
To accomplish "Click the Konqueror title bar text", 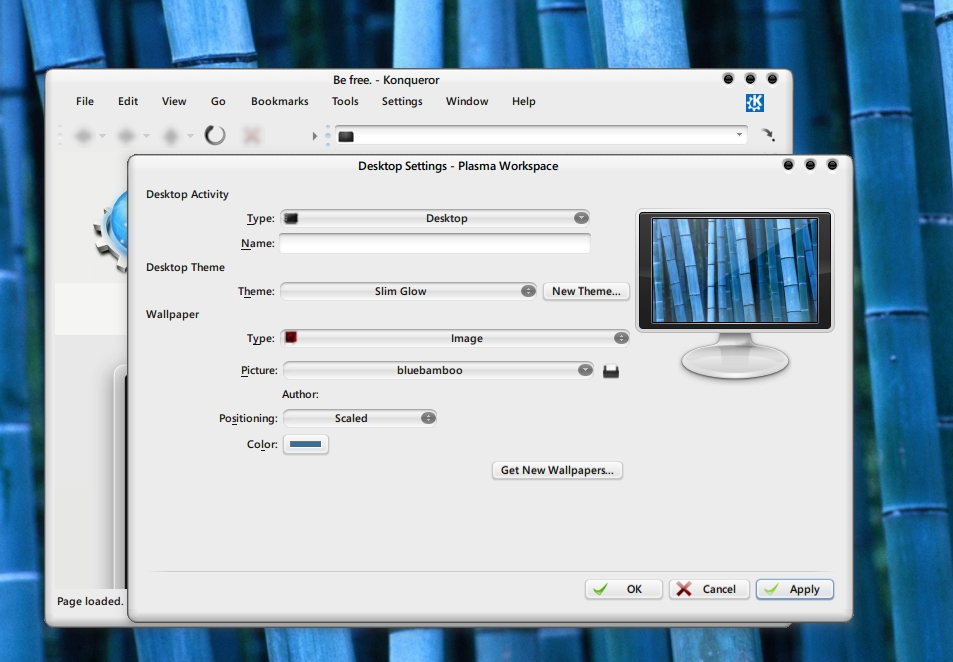I will click(386, 80).
